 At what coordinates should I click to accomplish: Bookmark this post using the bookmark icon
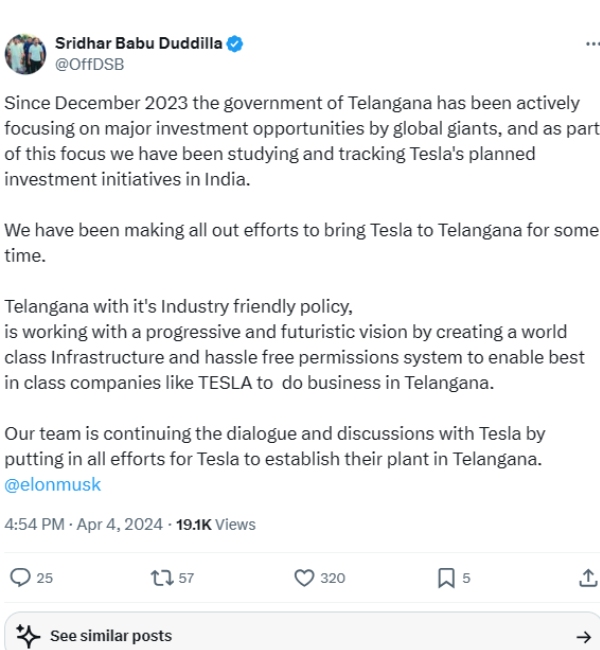(446, 577)
